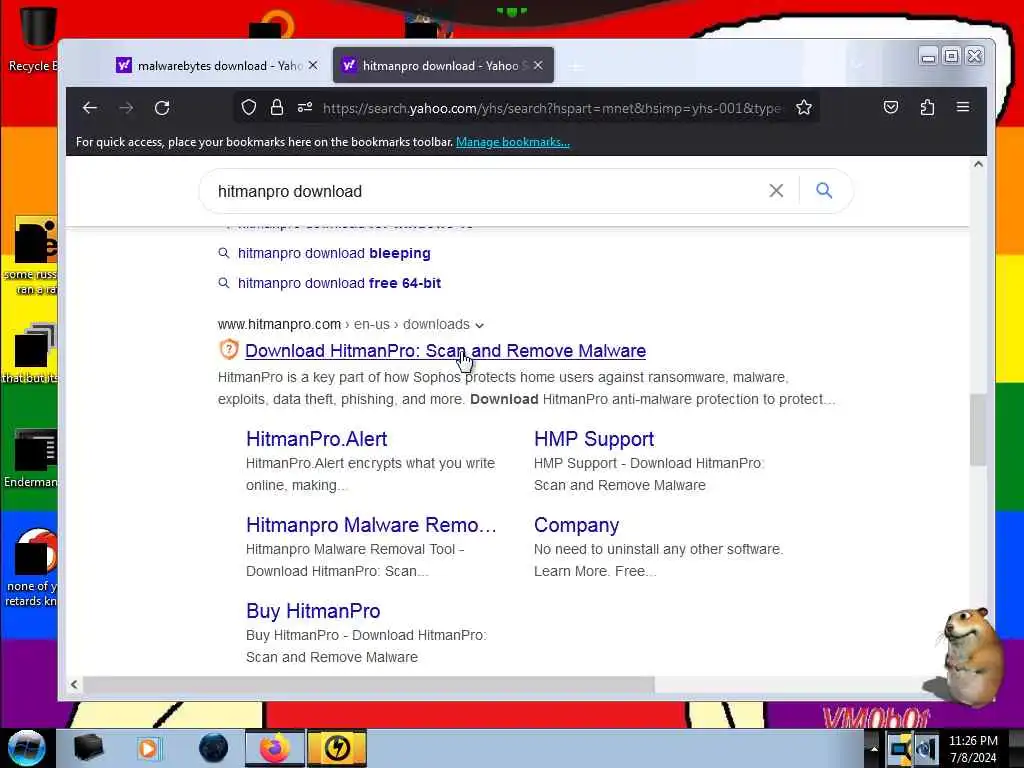Select suggestion hitmanpro download bleeping
1024x768 pixels.
click(x=334, y=253)
